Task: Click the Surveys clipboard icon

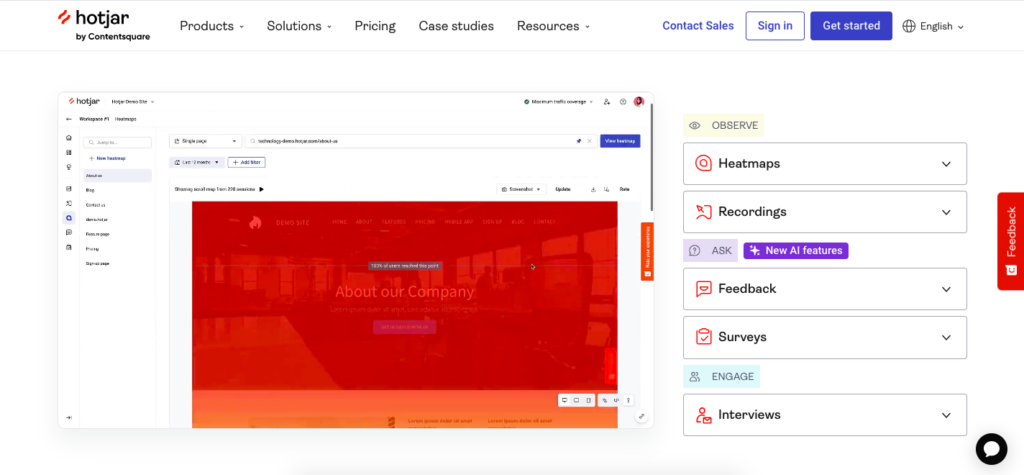Action: point(704,337)
